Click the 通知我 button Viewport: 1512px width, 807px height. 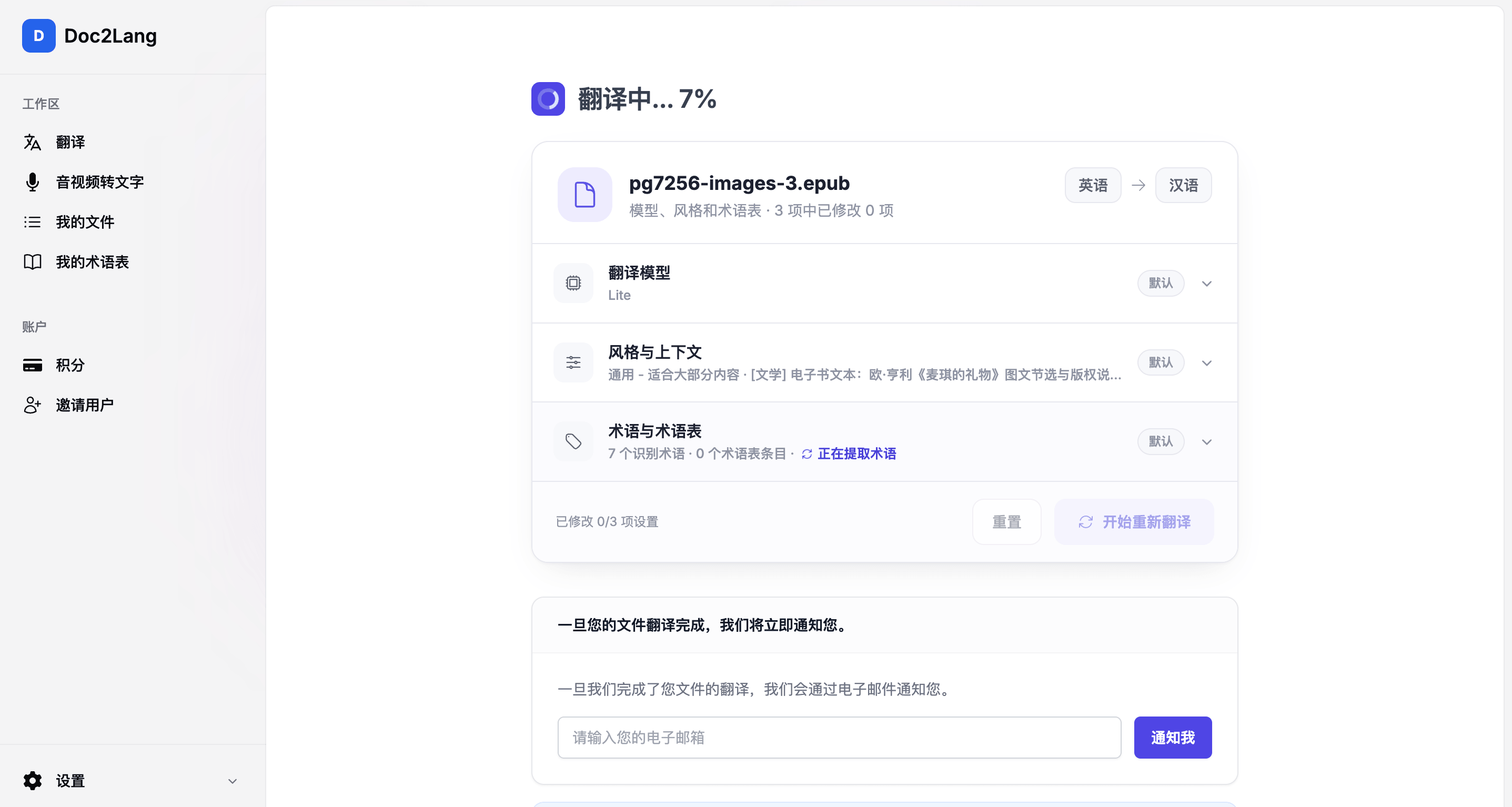[x=1172, y=737]
